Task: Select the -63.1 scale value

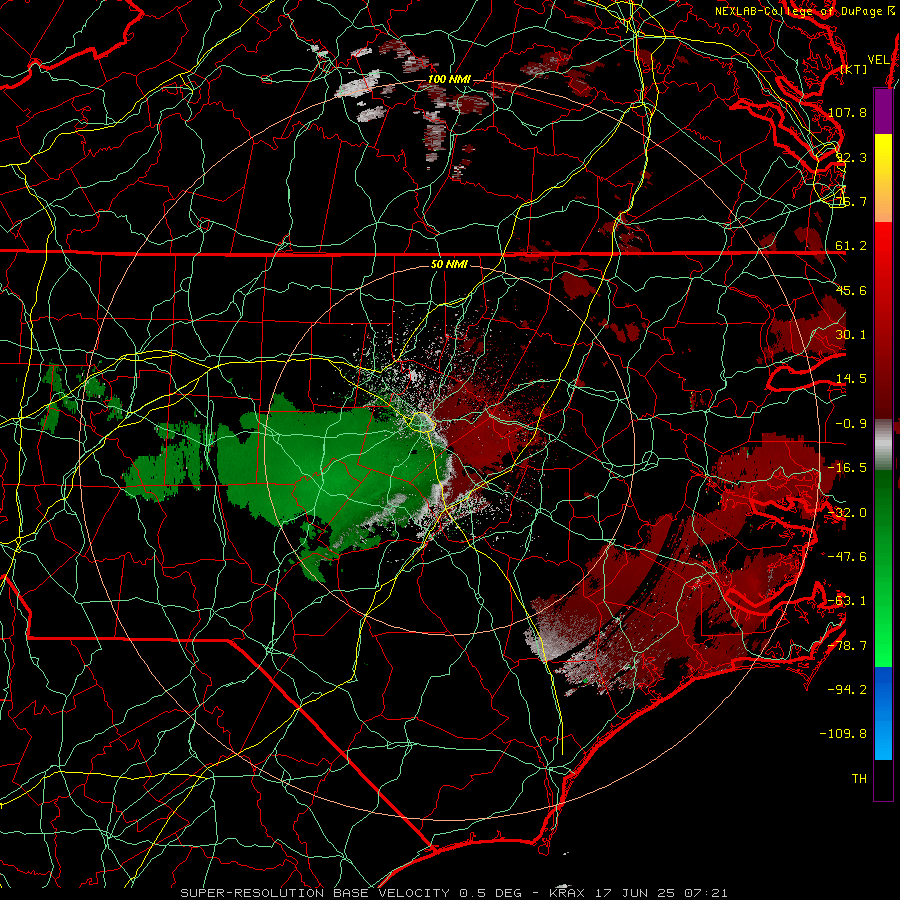Action: coord(847,601)
